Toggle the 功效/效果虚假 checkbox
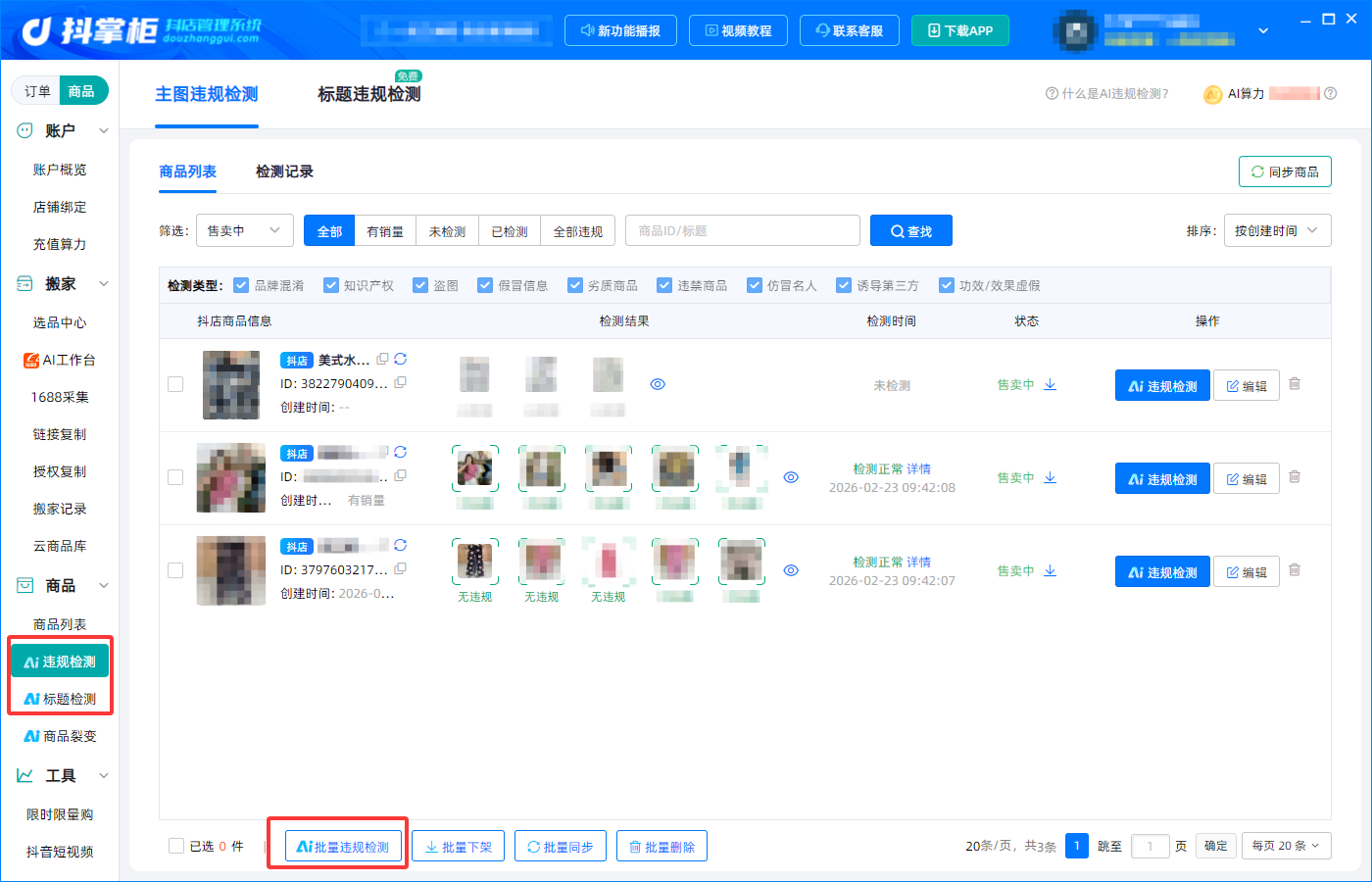 (x=946, y=285)
